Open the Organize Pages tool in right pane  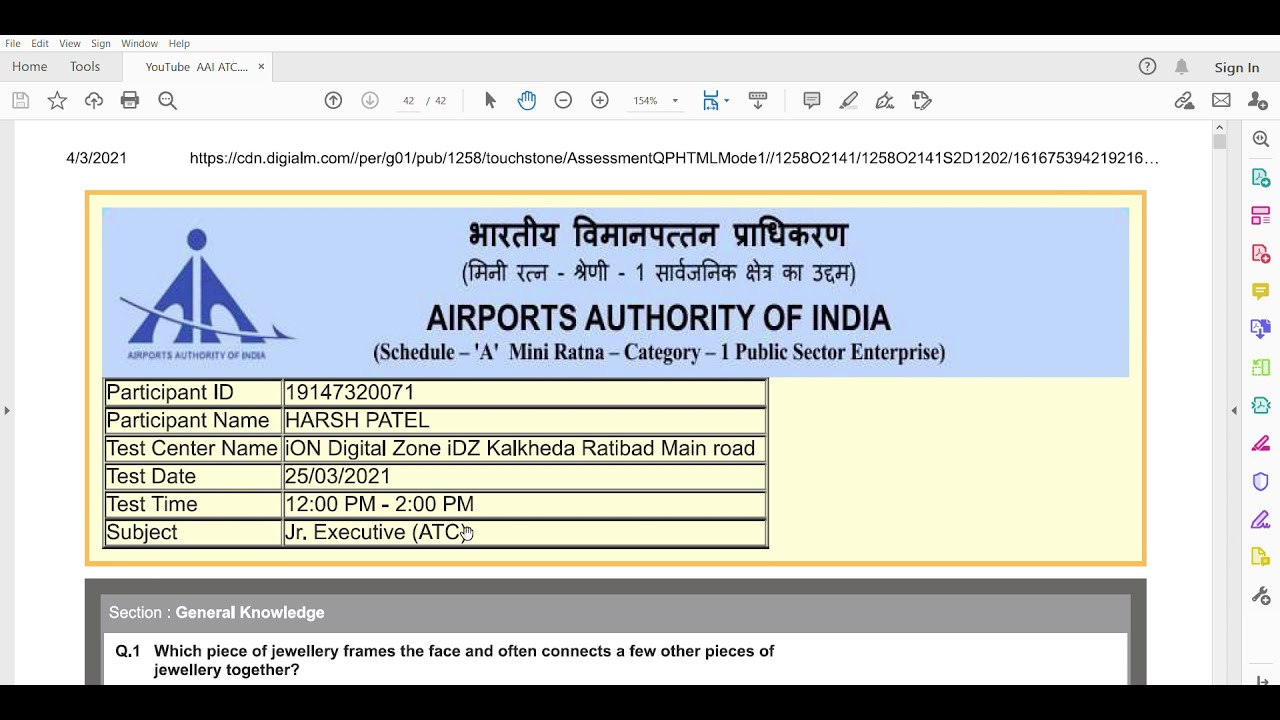tap(1261, 216)
